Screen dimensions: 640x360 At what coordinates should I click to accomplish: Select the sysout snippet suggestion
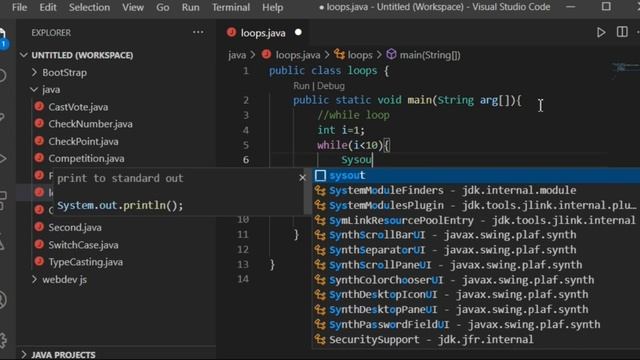click(476, 176)
